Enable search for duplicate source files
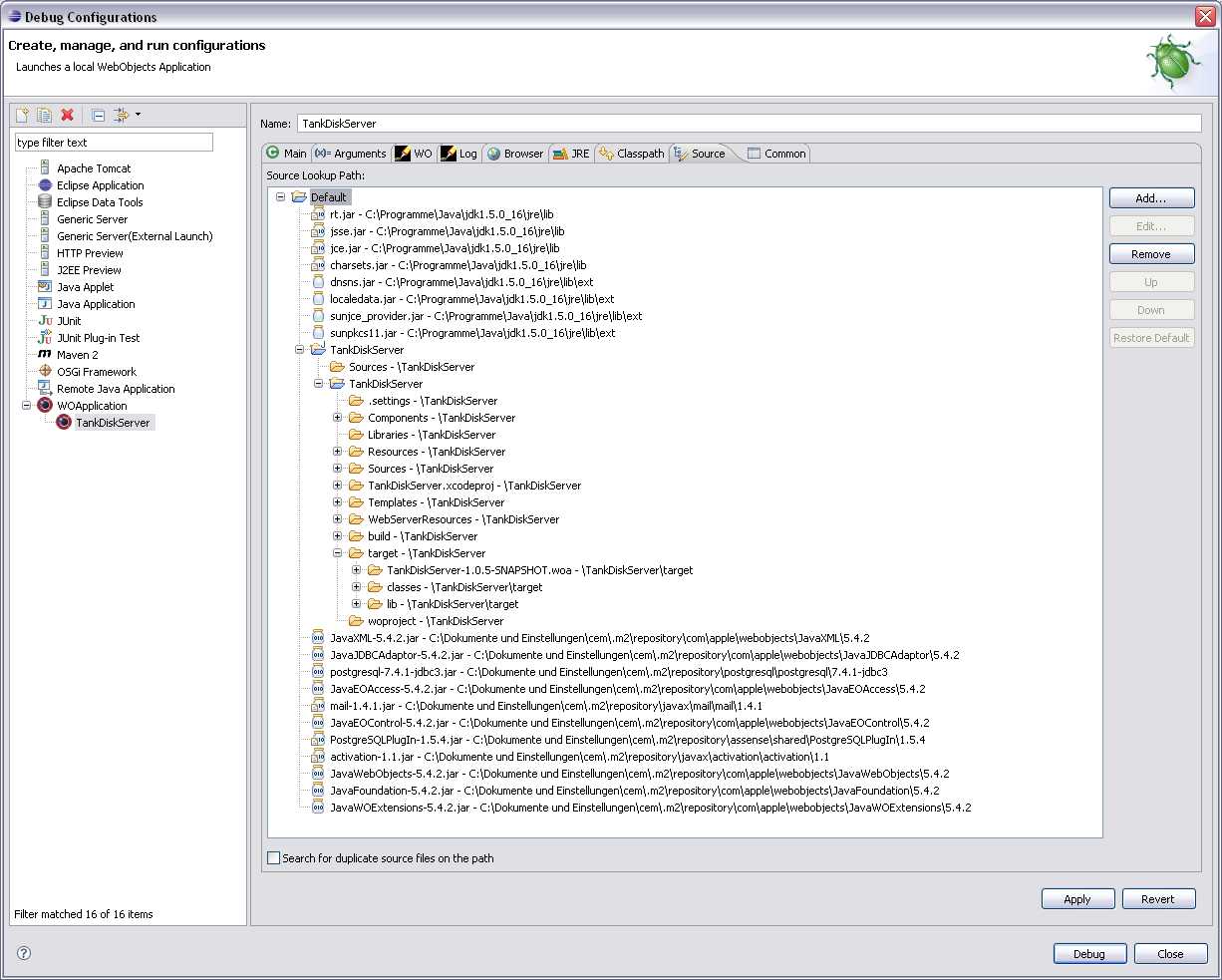The image size is (1222, 980). pyautogui.click(x=274, y=858)
